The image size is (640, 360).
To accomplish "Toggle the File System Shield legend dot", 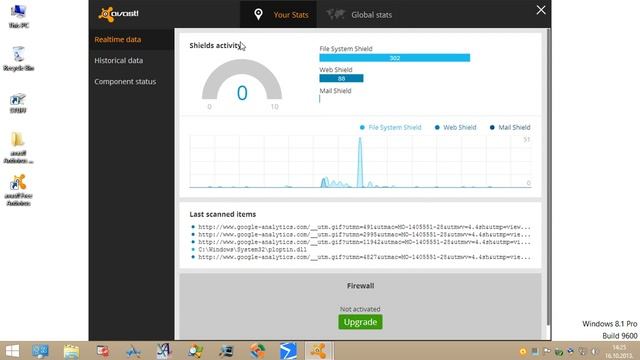I will (x=362, y=127).
